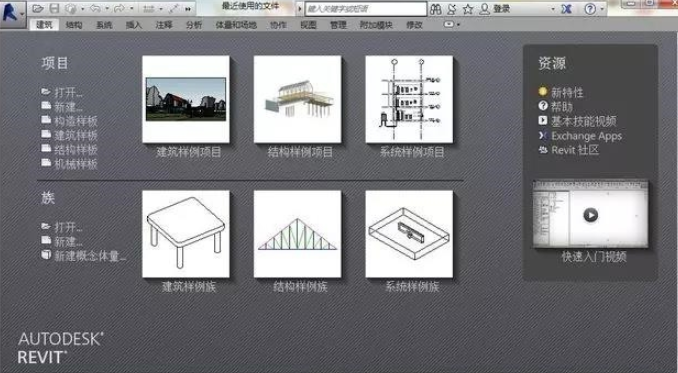
Task: Switch to the 系统 ribbon tab
Action: point(104,25)
